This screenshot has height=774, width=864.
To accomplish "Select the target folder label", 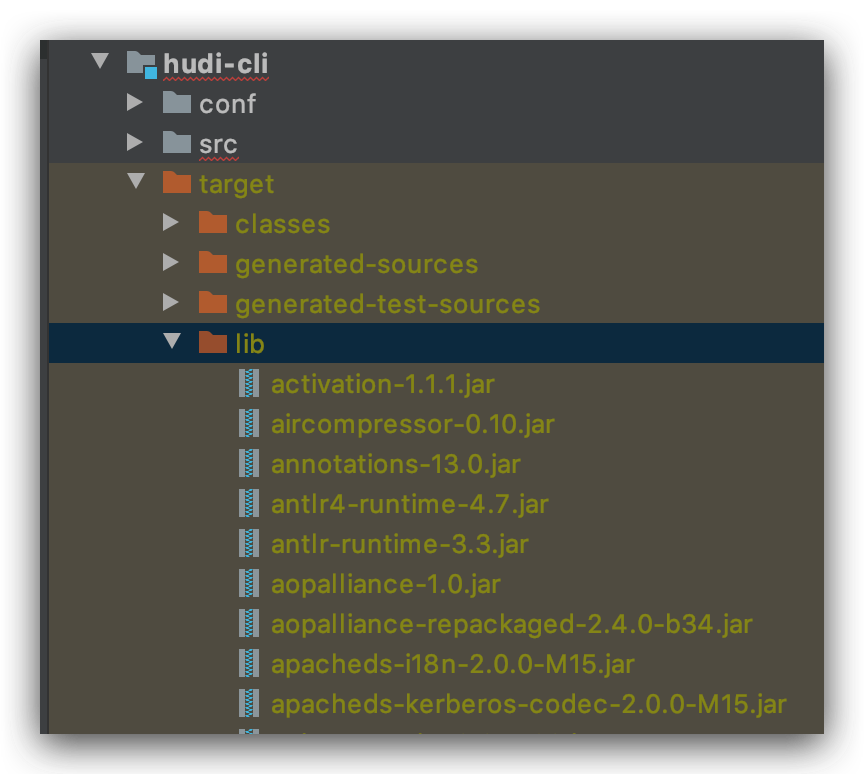I will (236, 185).
